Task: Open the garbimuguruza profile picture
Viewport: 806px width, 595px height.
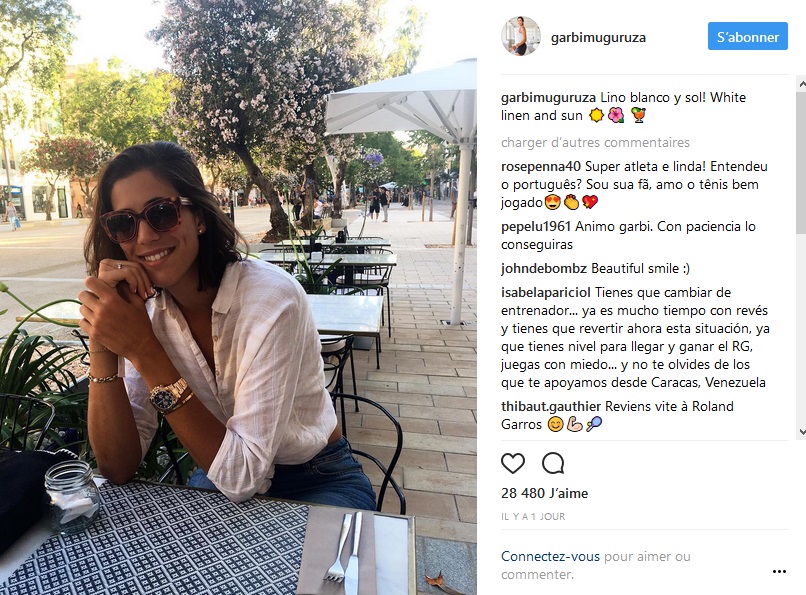Action: click(521, 36)
